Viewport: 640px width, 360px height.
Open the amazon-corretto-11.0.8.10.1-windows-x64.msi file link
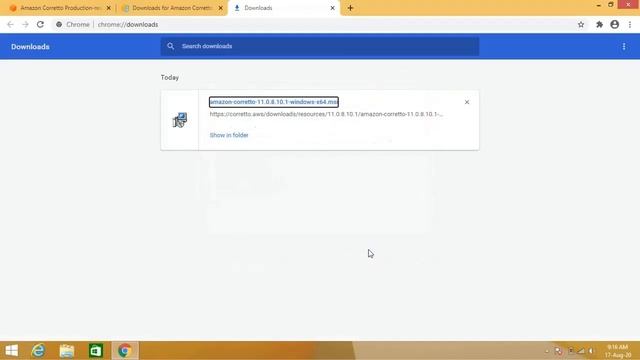coord(274,102)
